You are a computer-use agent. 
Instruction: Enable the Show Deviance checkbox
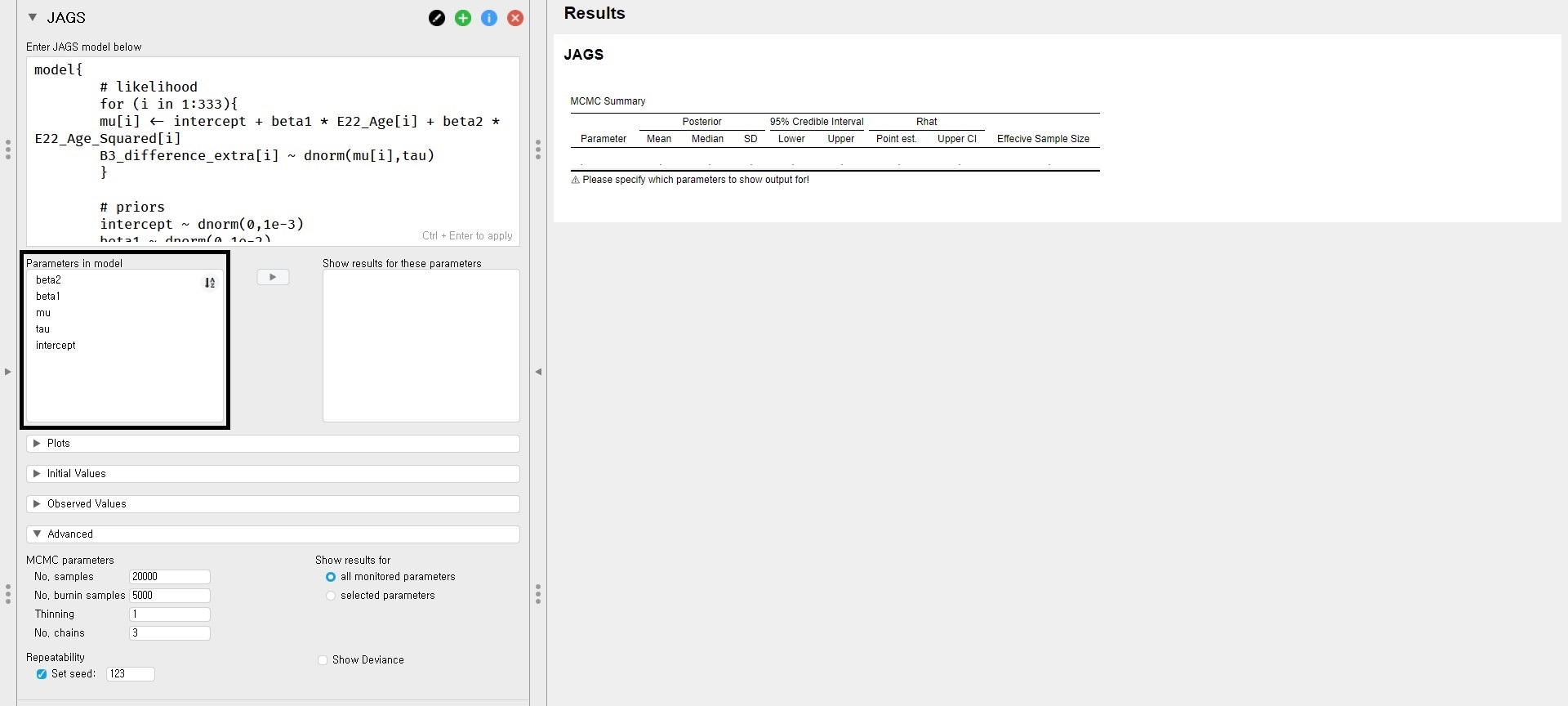pos(323,660)
